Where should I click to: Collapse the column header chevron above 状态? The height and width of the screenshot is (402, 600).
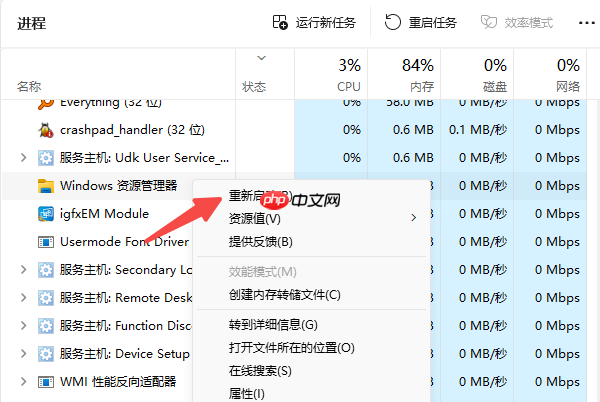tap(263, 58)
